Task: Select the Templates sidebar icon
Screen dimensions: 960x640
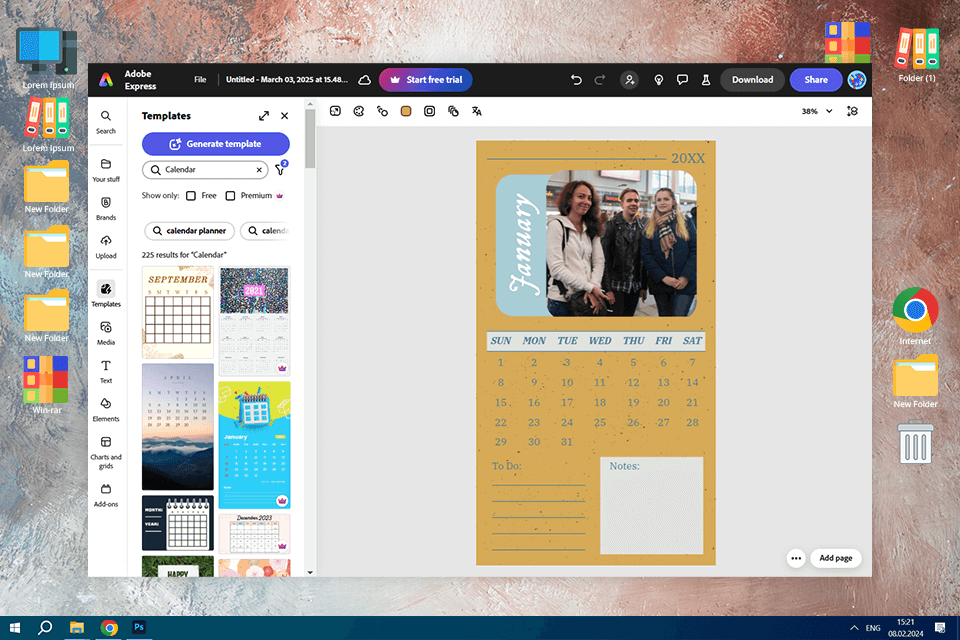Action: [x=106, y=295]
